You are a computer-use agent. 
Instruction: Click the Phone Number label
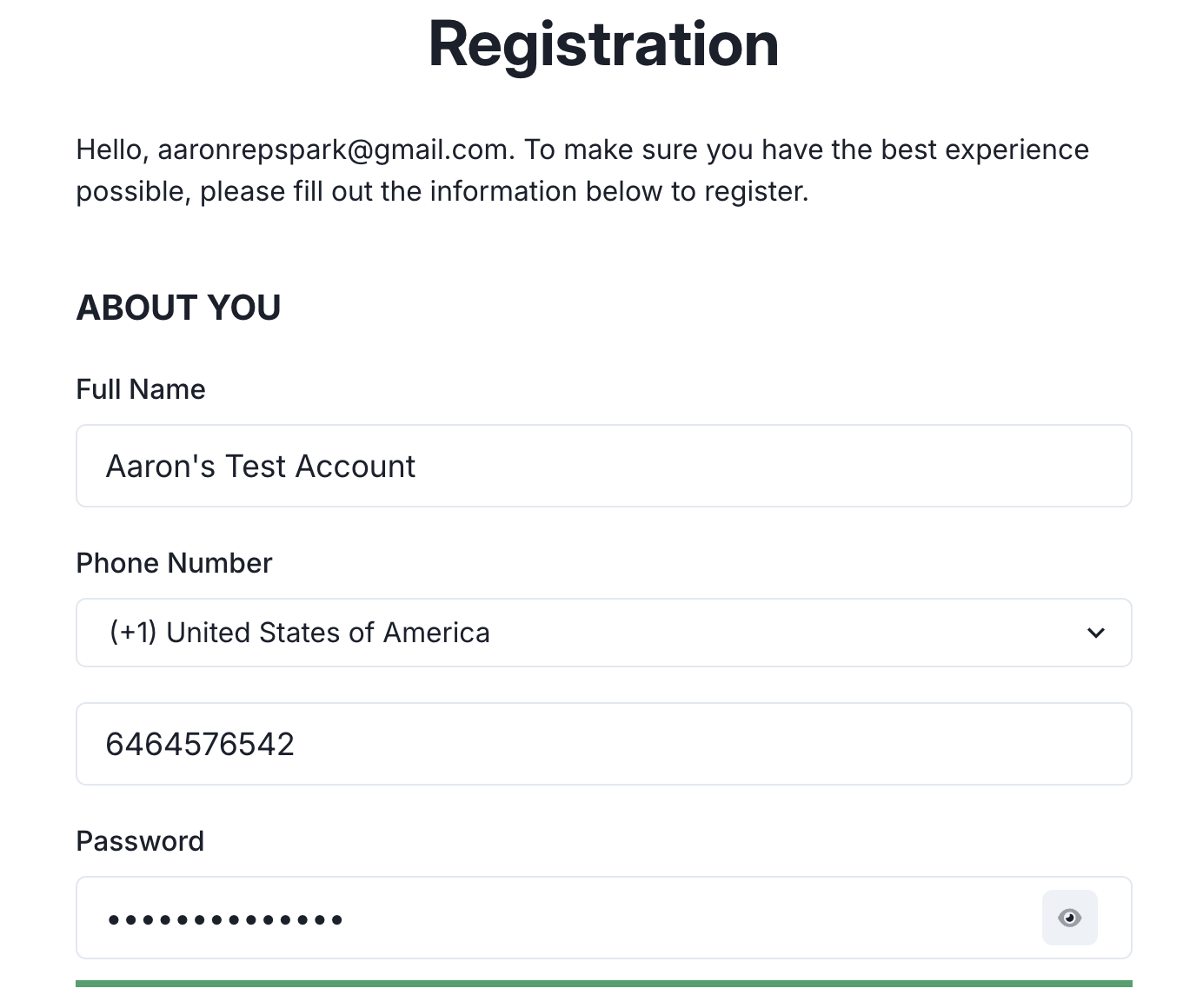pyautogui.click(x=175, y=563)
